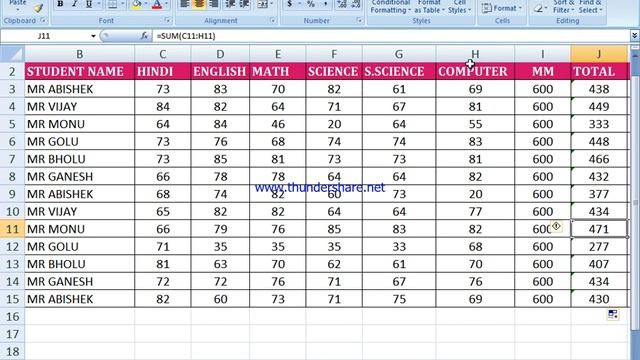The image size is (640, 360).
Task: Open Alignment dialog launcher
Action: (x=273, y=20)
